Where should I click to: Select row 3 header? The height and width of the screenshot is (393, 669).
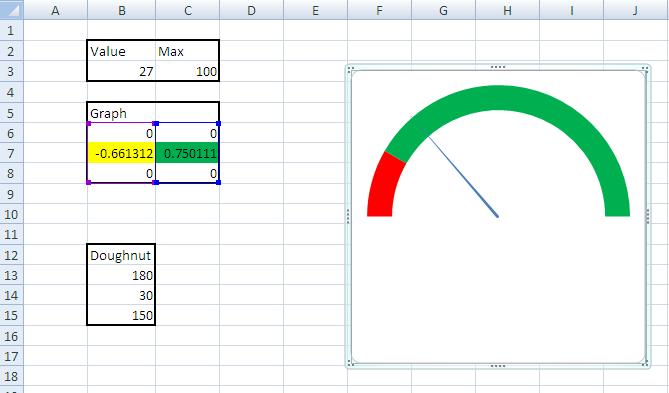[12, 71]
